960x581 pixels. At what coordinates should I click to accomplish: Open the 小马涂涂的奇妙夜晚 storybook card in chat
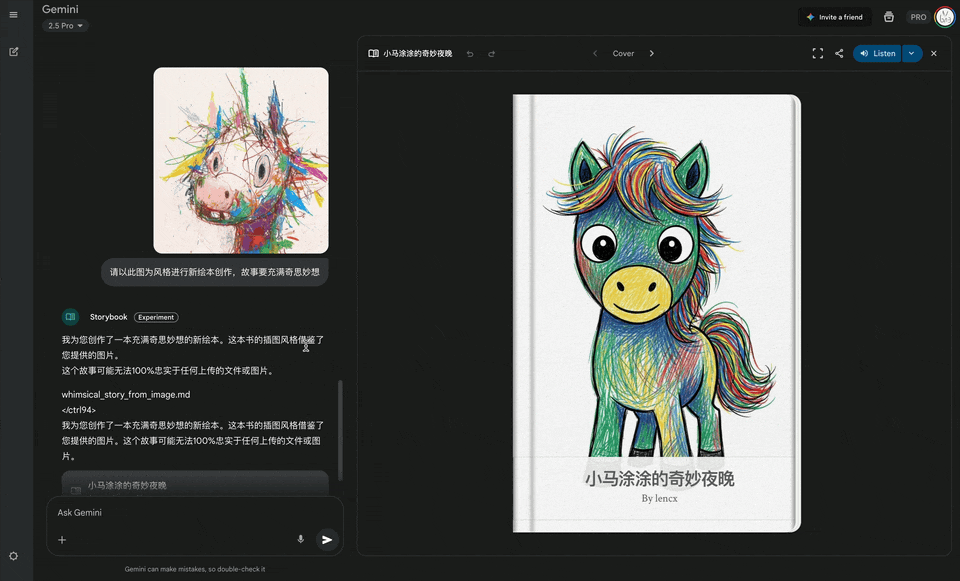(x=195, y=484)
